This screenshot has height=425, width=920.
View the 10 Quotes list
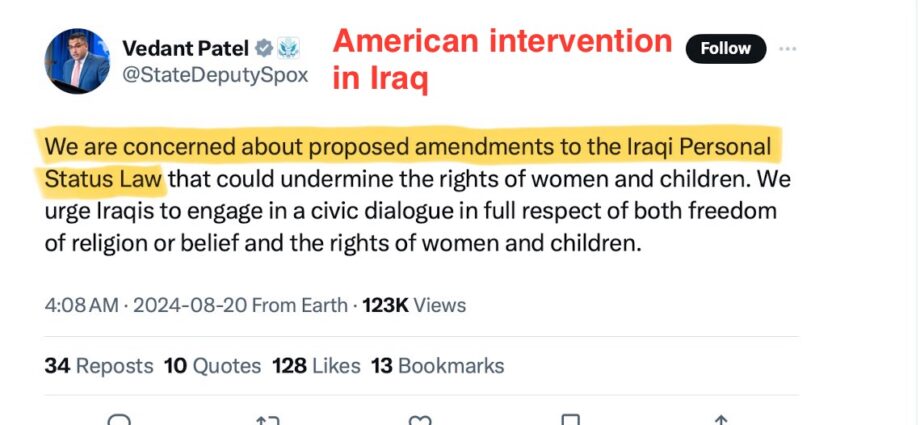coord(212,366)
